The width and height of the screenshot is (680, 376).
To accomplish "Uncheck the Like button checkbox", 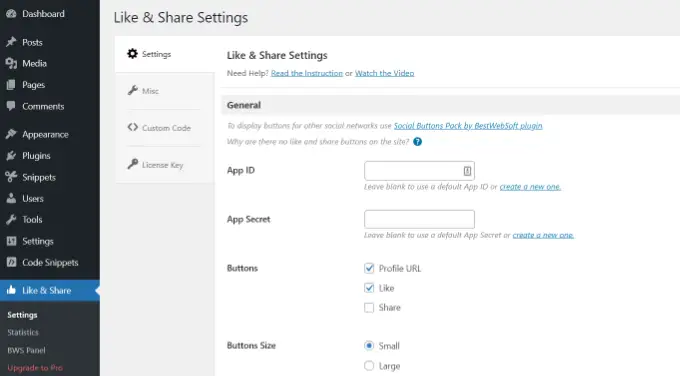I will pos(369,288).
